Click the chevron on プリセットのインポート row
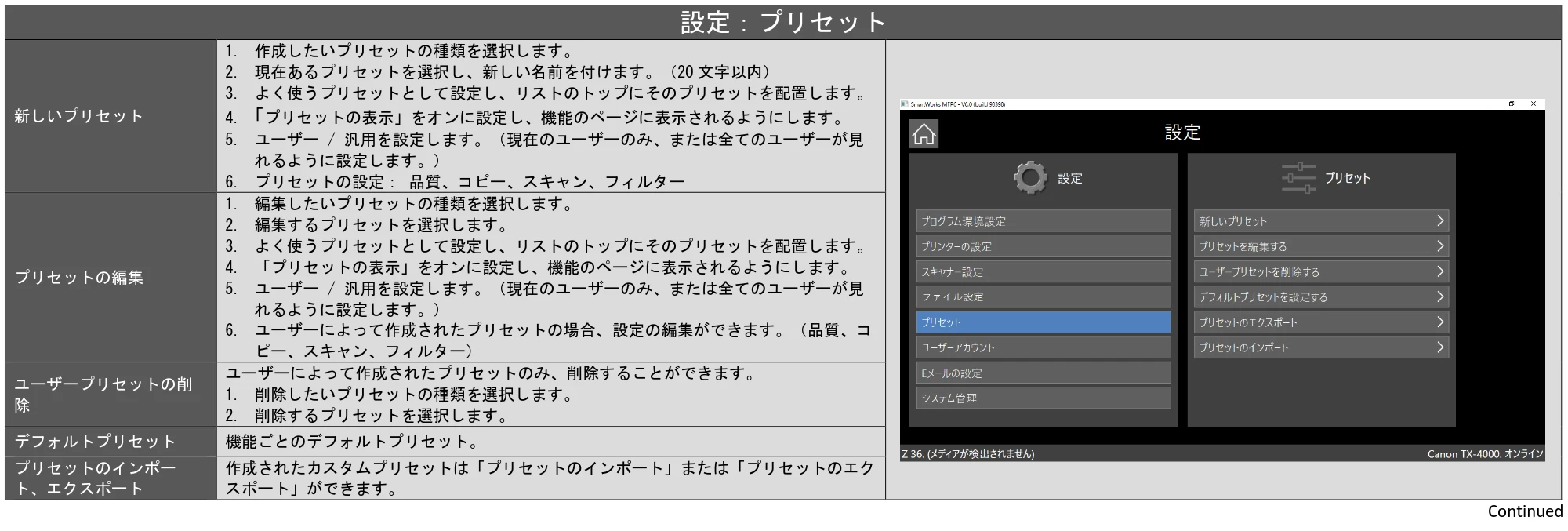The image size is (1568, 531). click(1439, 347)
